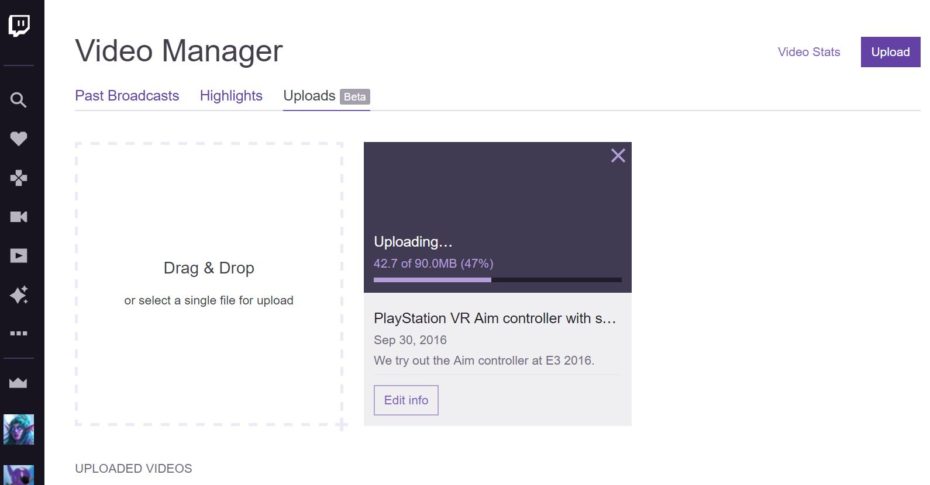Click the crown icon in sidebar
This screenshot has height=485, width=930.
[18, 383]
